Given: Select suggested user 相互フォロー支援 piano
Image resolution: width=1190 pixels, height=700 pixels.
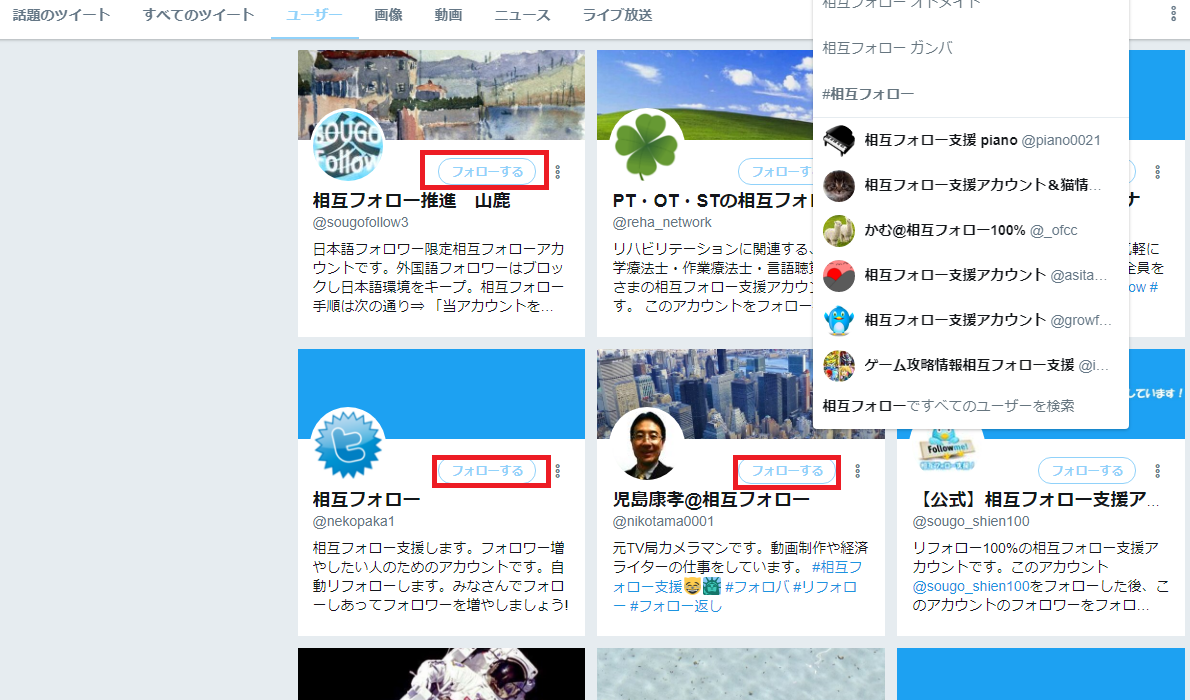Looking at the screenshot, I should (971, 140).
